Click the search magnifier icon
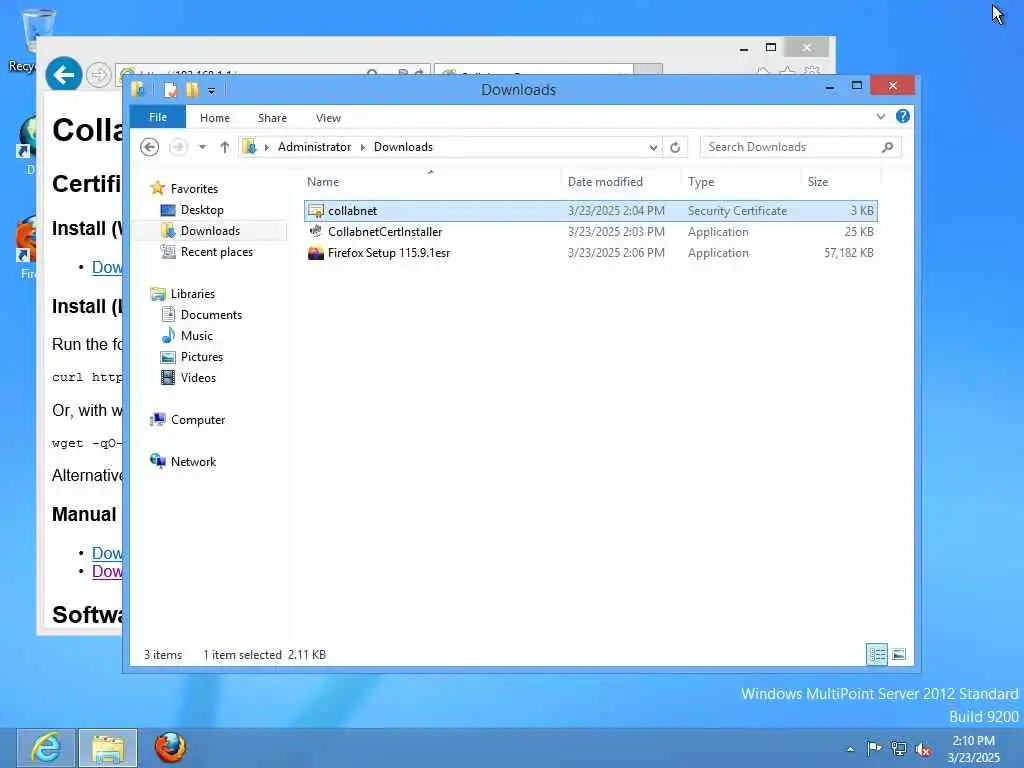The width and height of the screenshot is (1024, 768). pos(887,147)
